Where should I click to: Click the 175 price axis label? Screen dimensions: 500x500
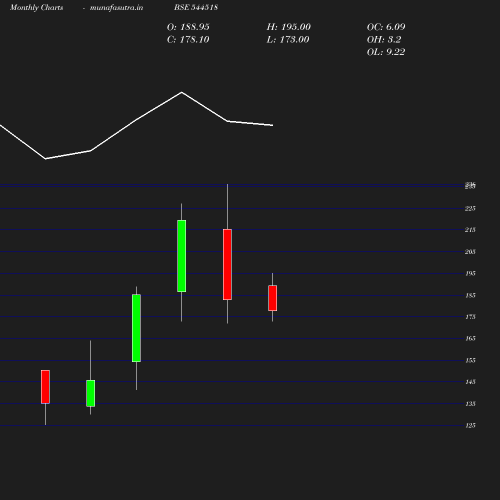tap(471, 317)
